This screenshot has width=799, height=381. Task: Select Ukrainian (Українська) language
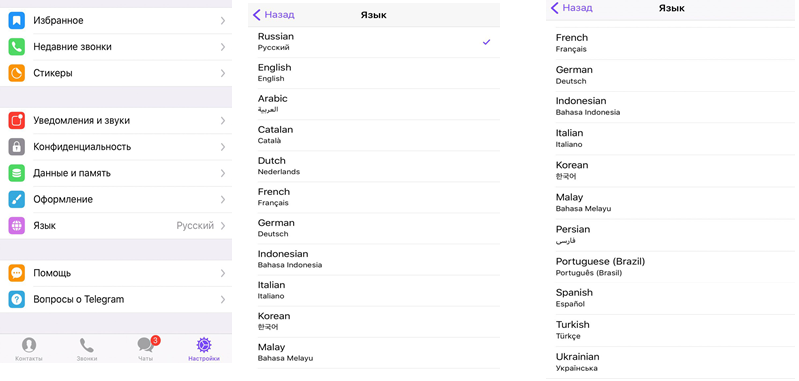pos(672,362)
